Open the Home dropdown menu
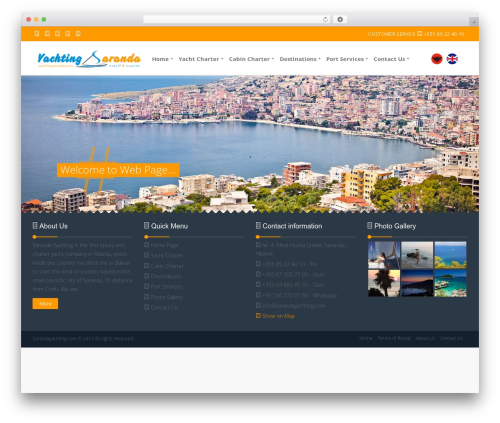The width and height of the screenshot is (500, 423). click(x=162, y=59)
